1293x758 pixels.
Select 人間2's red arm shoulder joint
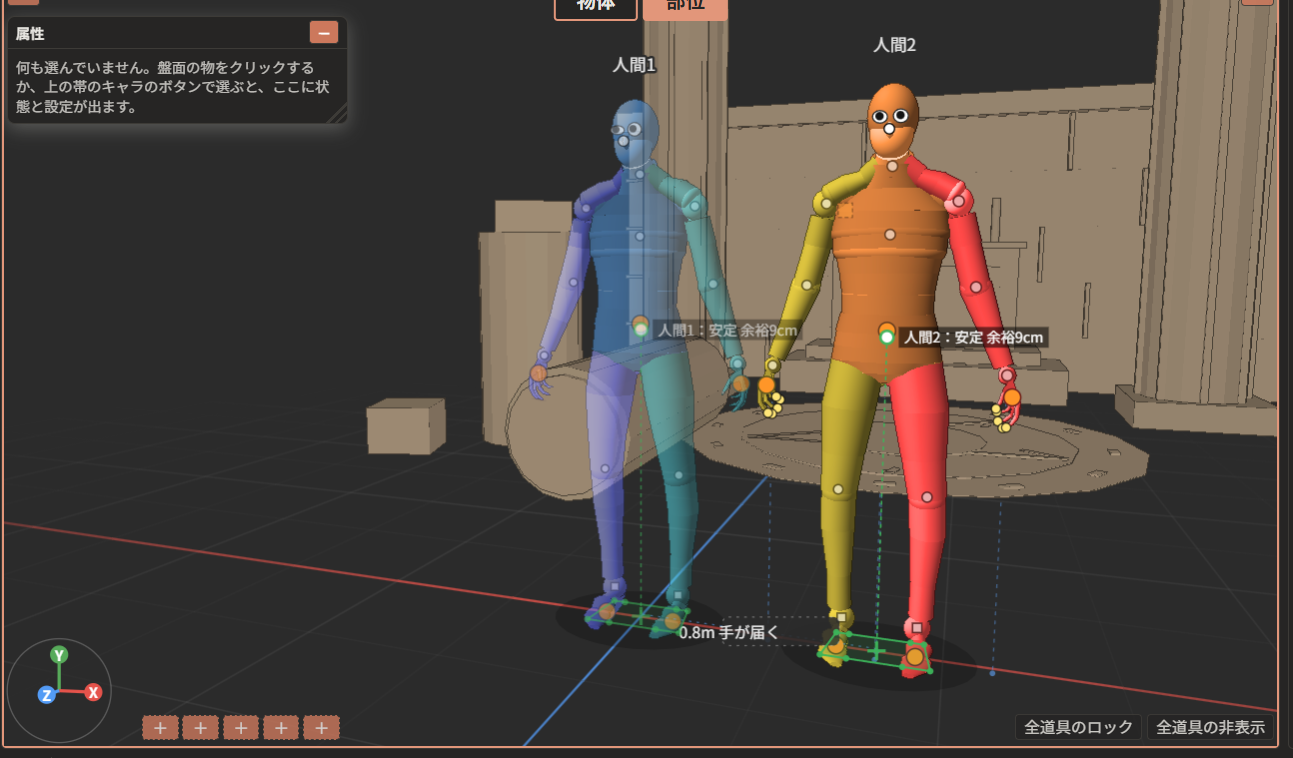click(958, 201)
